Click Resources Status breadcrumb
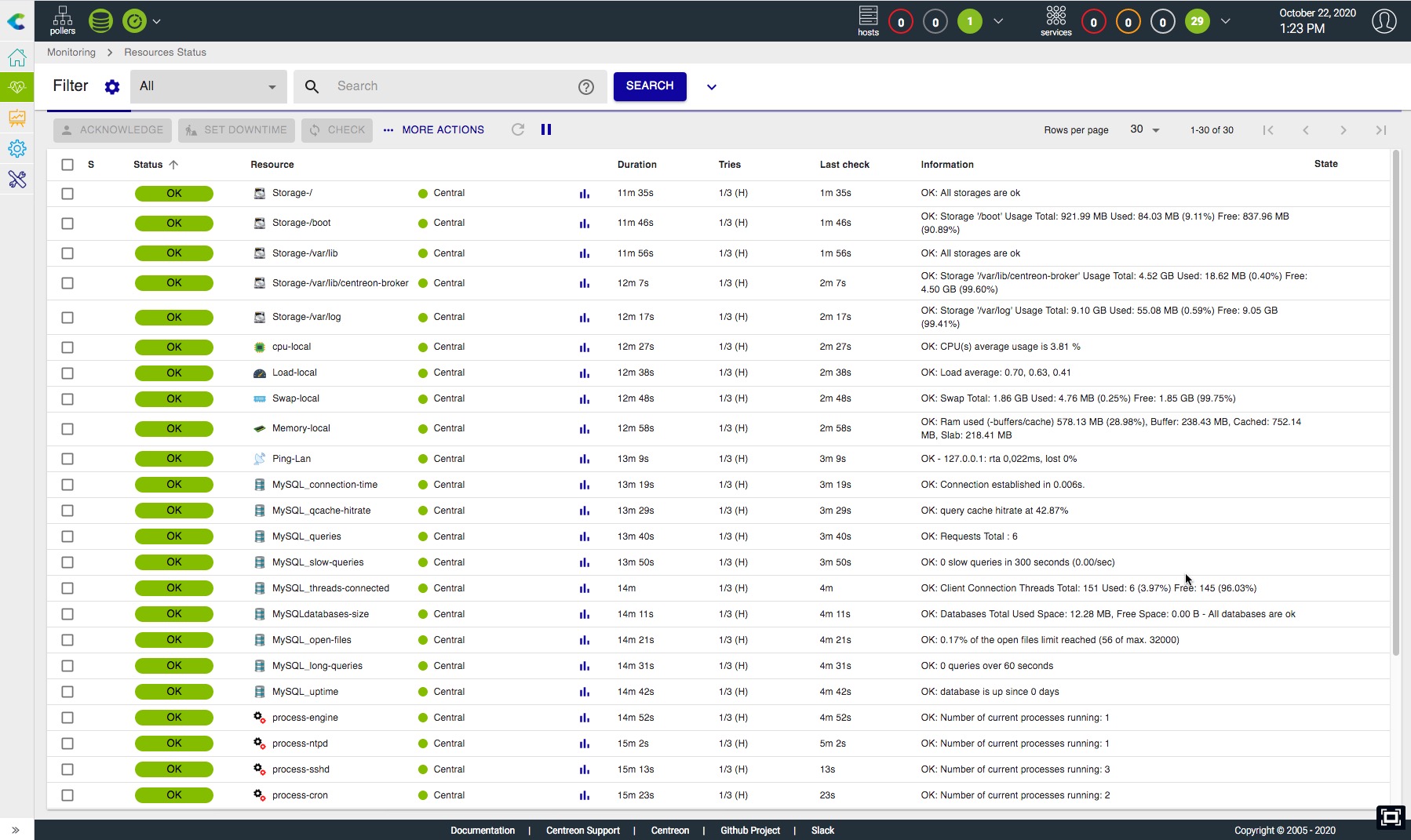The height and width of the screenshot is (840, 1411). point(165,53)
